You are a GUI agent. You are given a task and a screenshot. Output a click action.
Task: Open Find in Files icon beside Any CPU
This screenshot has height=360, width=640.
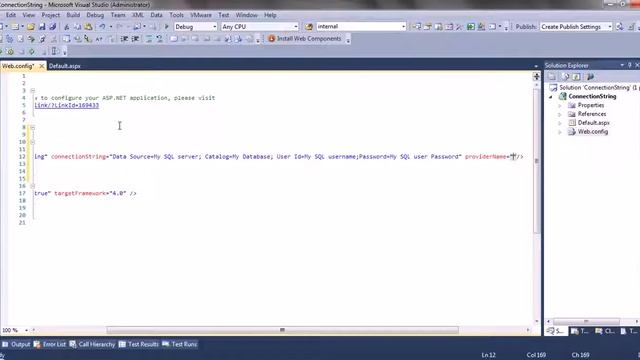309,27
